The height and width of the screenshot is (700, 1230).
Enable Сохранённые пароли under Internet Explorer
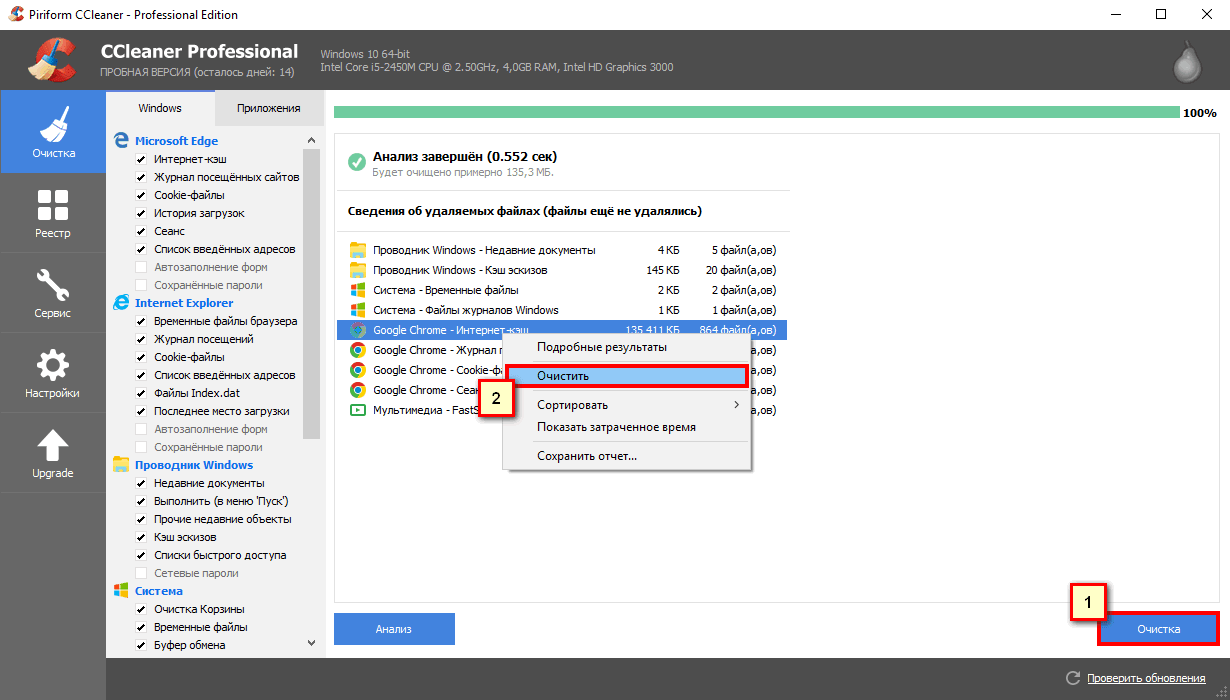[141, 447]
